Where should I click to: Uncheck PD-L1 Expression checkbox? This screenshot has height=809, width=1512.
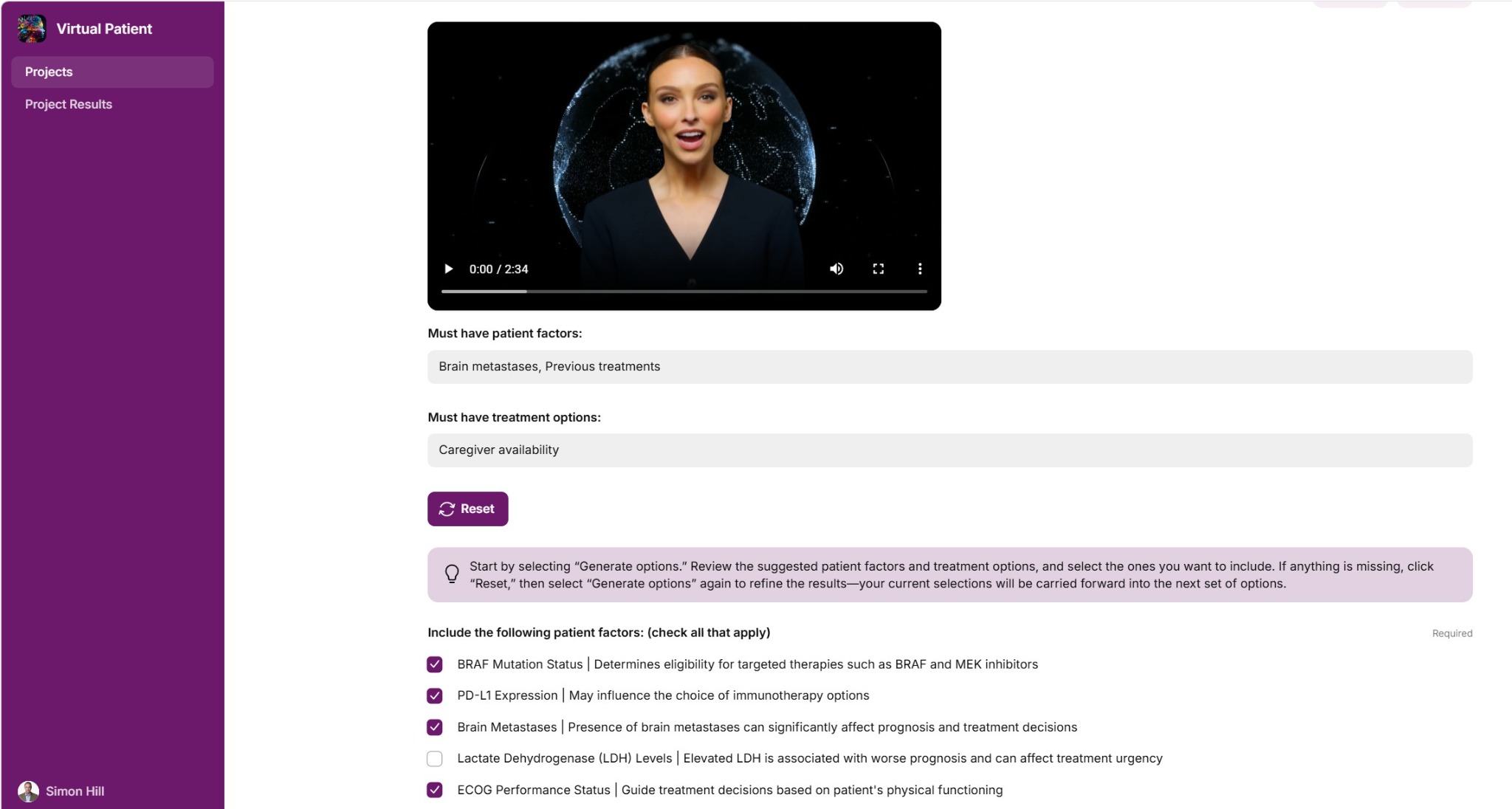click(435, 695)
